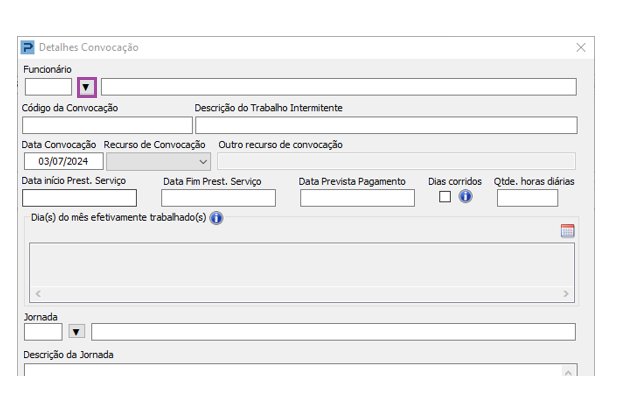The height and width of the screenshot is (397, 619).
Task: Click the Data início Prest. Serviço field
Action: (79, 198)
